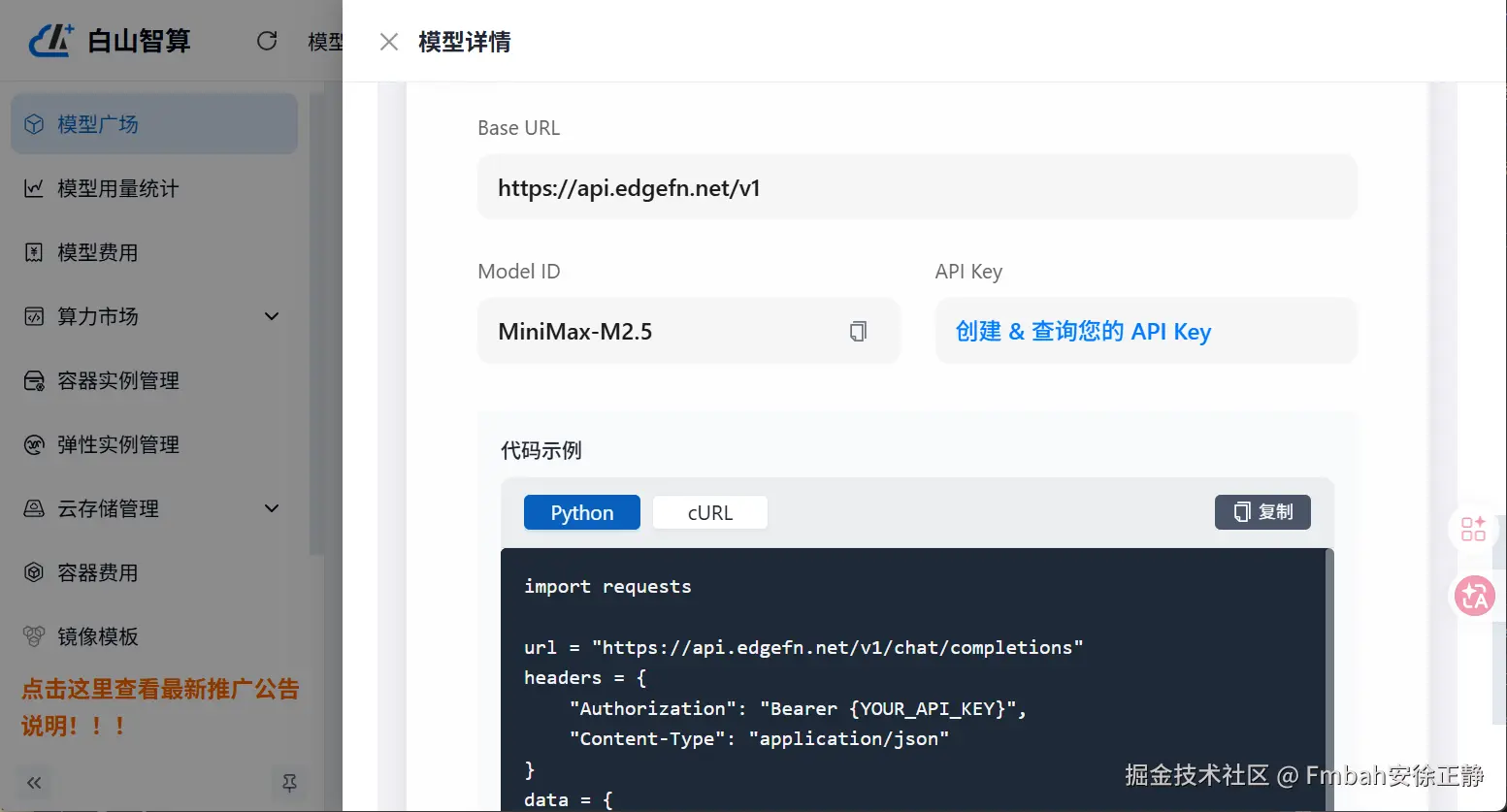Open the 创建 & 查询您的 API Key link
The height and width of the screenshot is (812, 1507).
pos(1082,331)
